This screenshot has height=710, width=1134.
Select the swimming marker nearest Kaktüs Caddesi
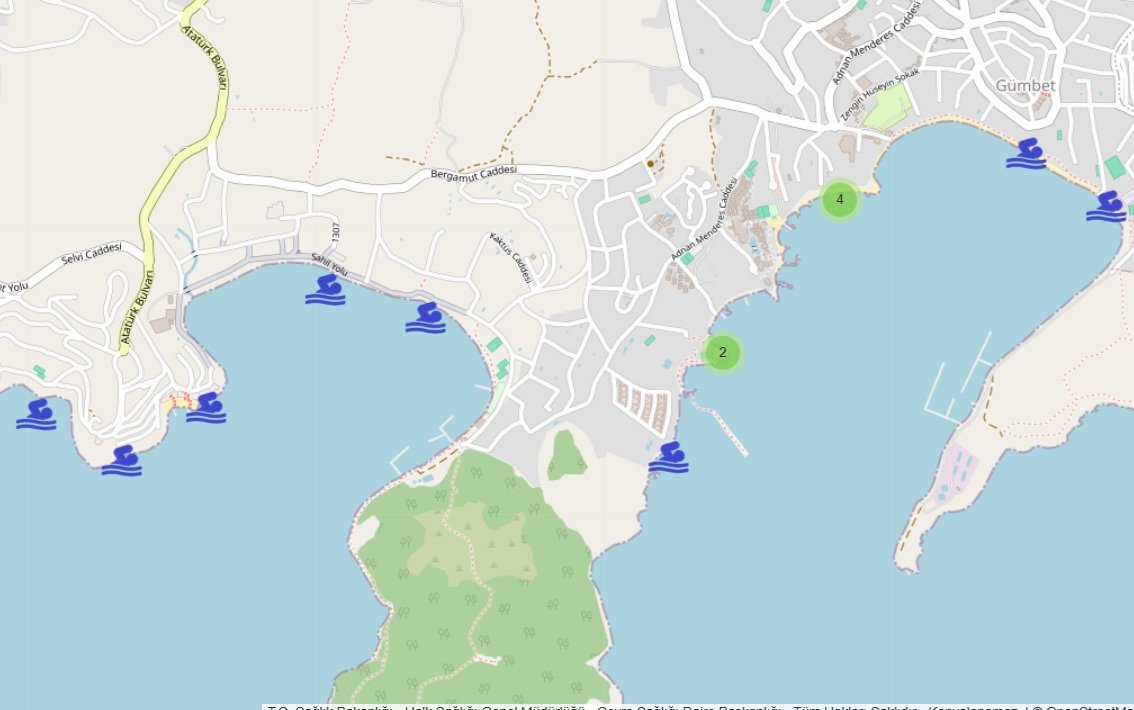[425, 317]
